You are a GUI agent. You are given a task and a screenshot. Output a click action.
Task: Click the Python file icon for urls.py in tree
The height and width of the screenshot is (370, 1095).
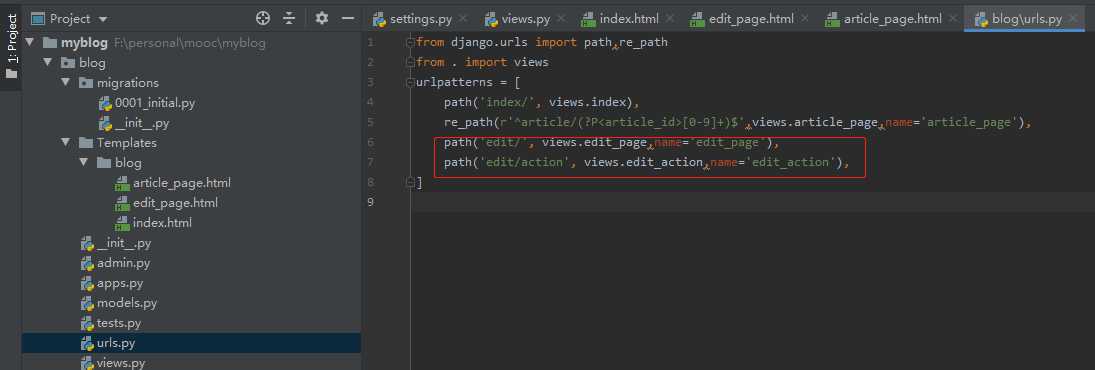pos(87,343)
